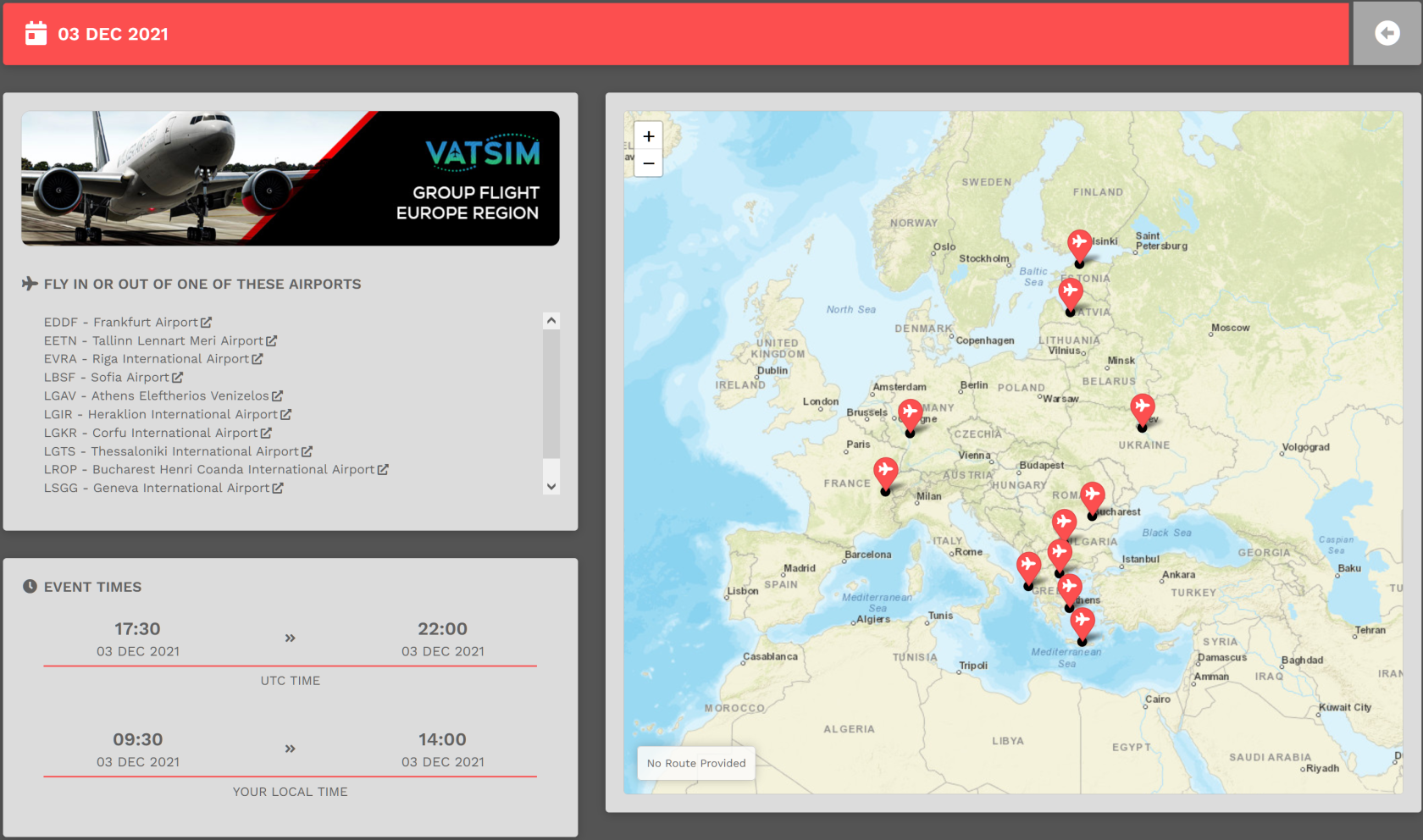Zoom in on the map
This screenshot has width=1423, height=840.
649,136
